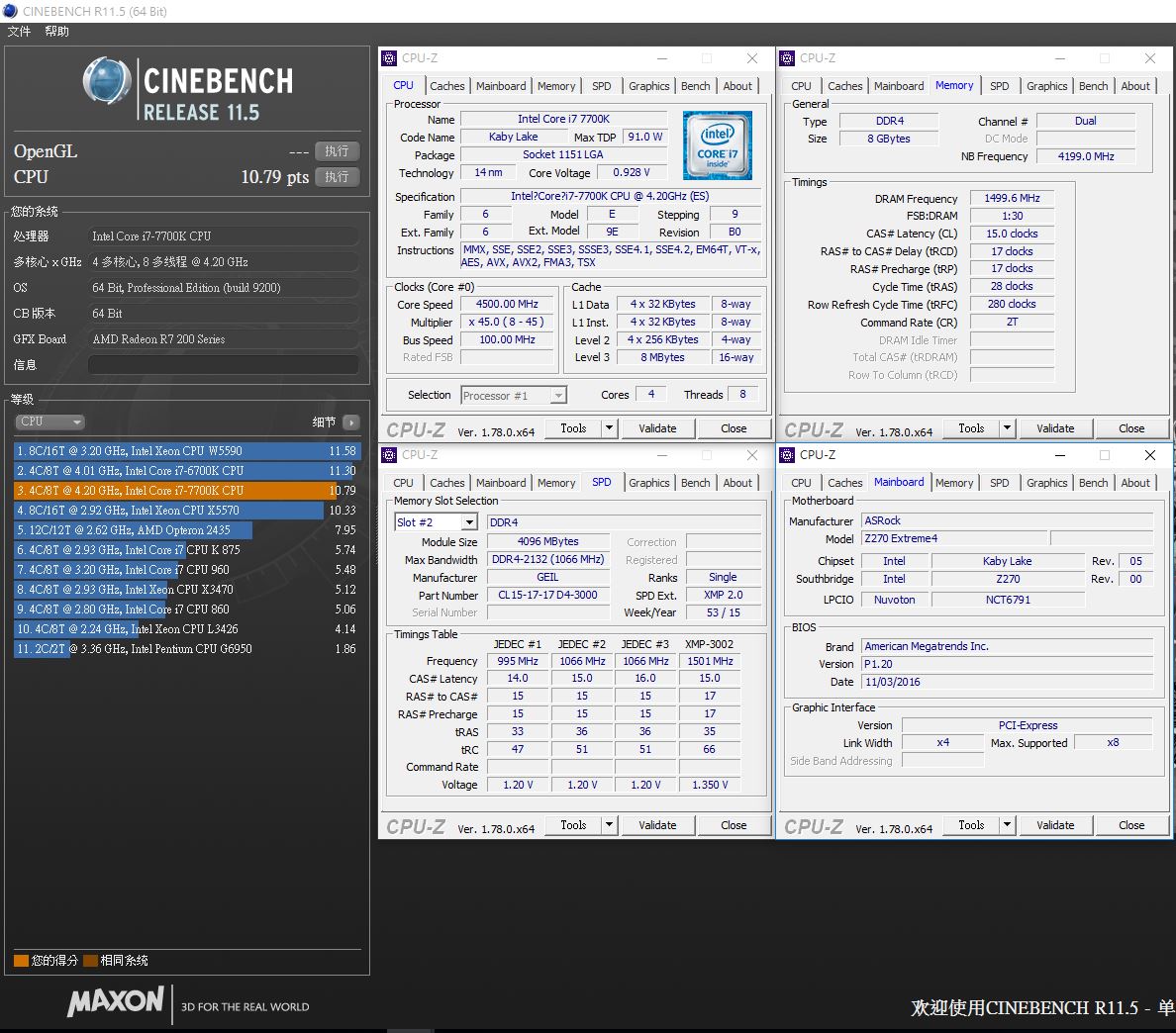
Task: Select ranking row Intel Xeon CPU L3426
Action: click(x=187, y=629)
